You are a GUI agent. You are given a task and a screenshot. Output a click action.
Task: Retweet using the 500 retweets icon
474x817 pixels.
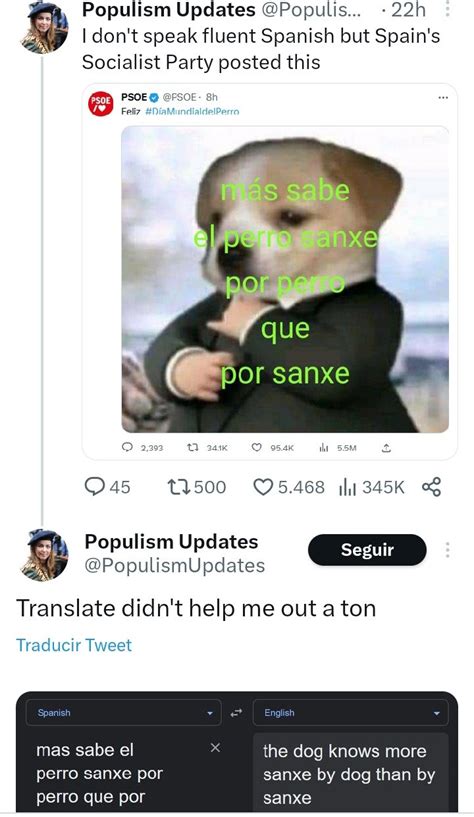coord(178,487)
